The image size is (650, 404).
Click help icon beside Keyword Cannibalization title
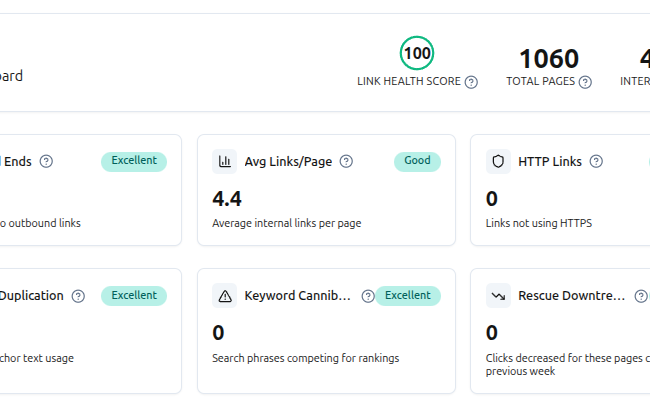tap(368, 296)
